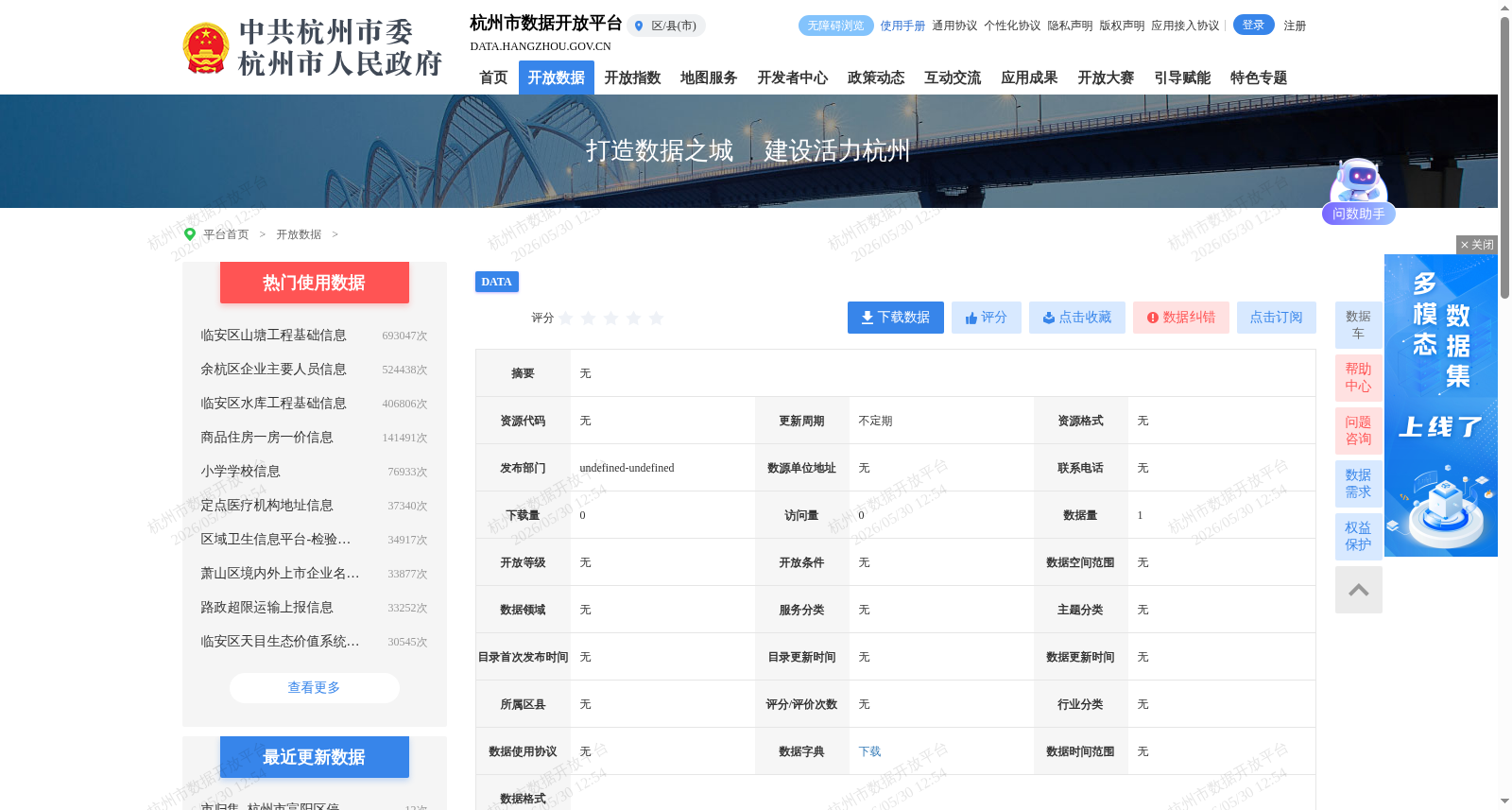Open 商品住房一房一价信息 dataset
This screenshot has height=810, width=1512.
pyautogui.click(x=266, y=438)
